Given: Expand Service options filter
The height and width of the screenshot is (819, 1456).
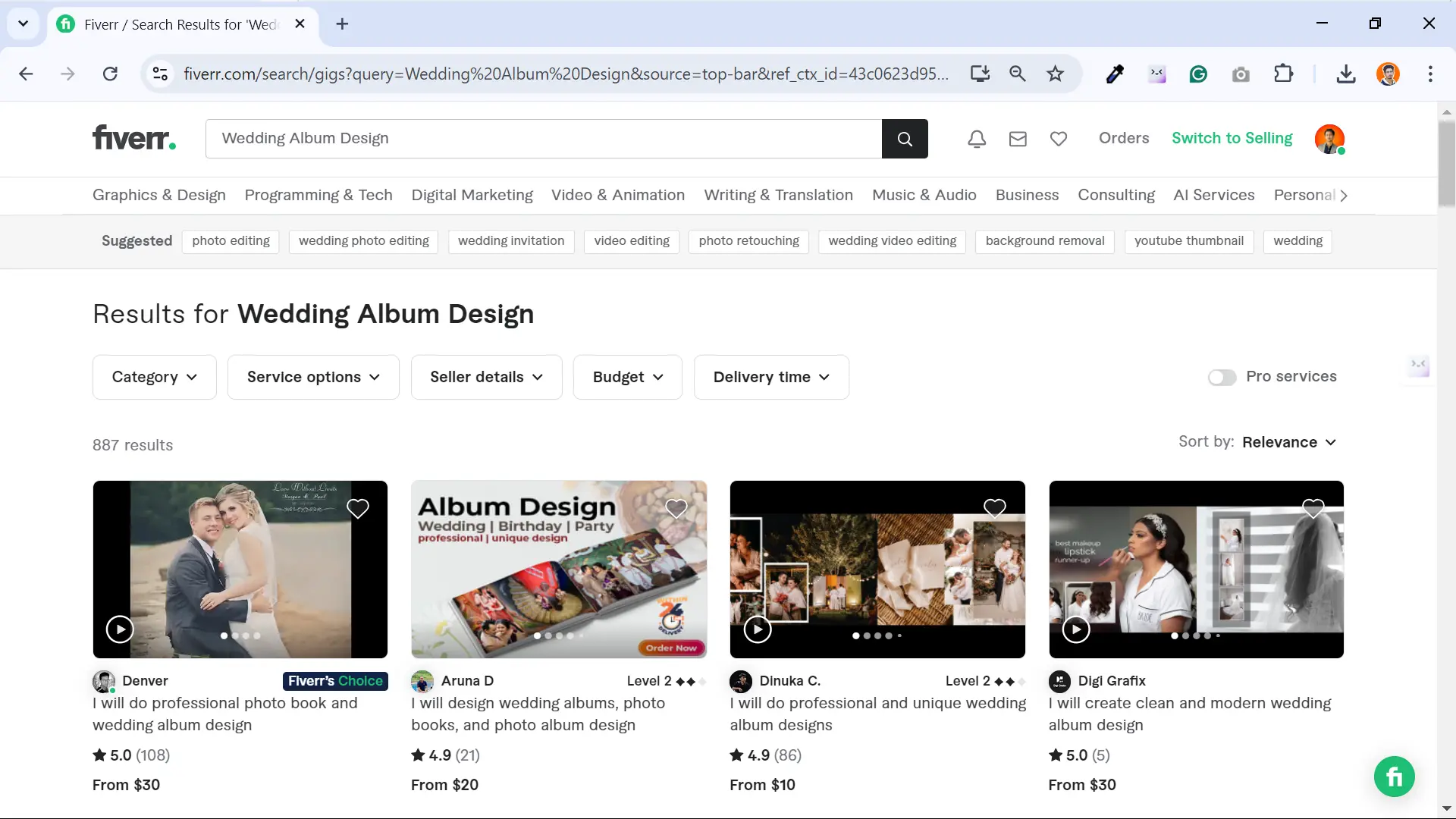Looking at the screenshot, I should [313, 377].
